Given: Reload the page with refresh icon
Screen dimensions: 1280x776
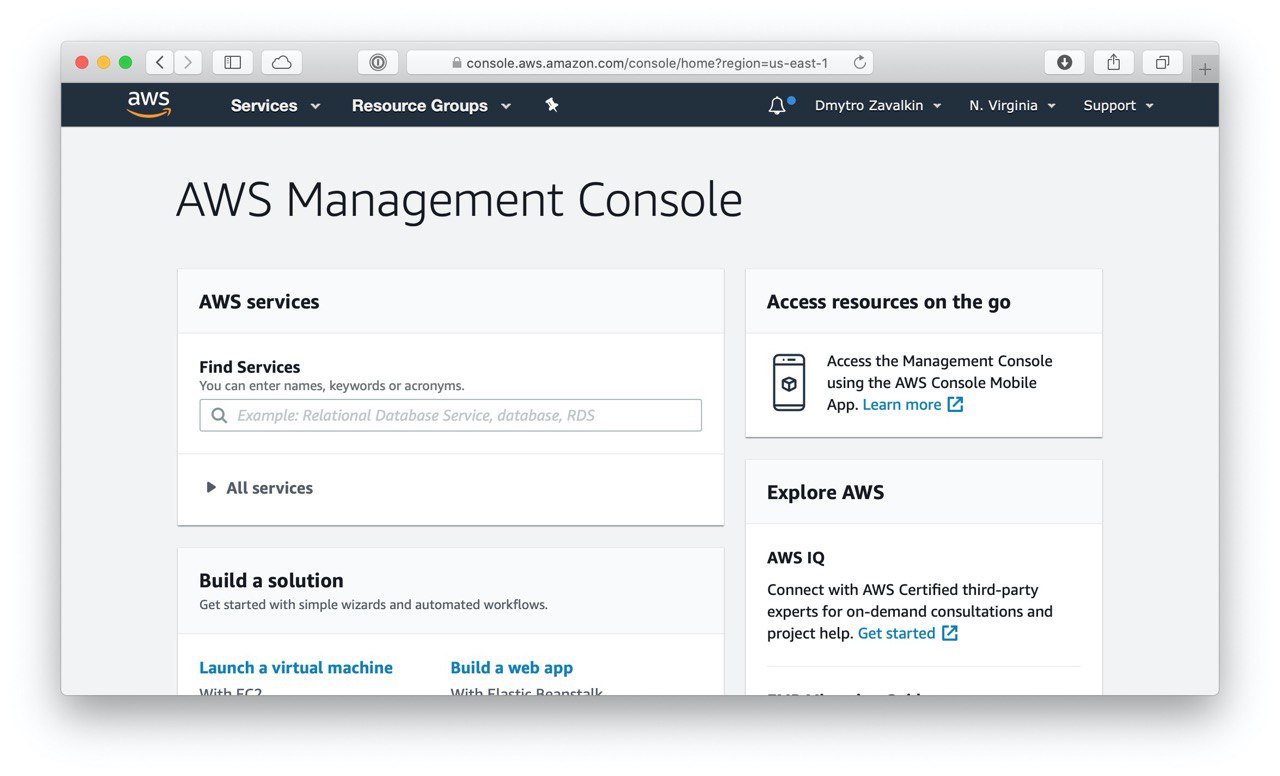Looking at the screenshot, I should (859, 62).
